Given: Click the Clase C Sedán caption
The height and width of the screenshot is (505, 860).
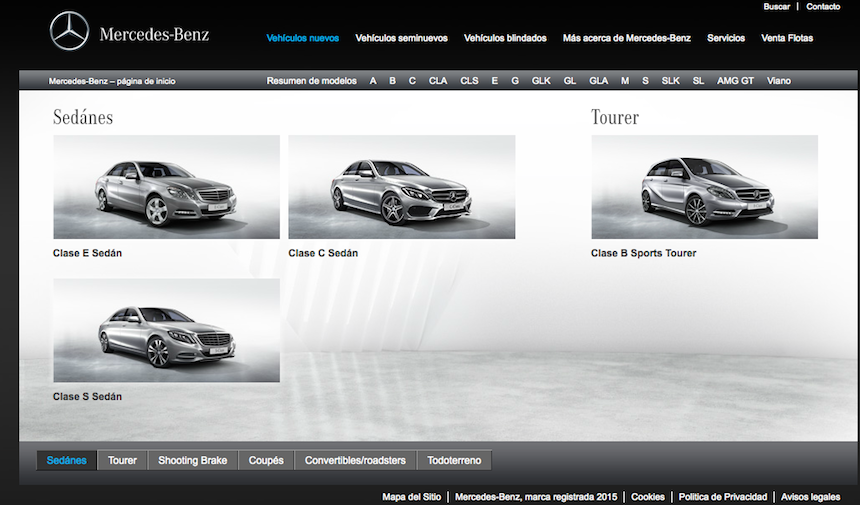Looking at the screenshot, I should (323, 253).
